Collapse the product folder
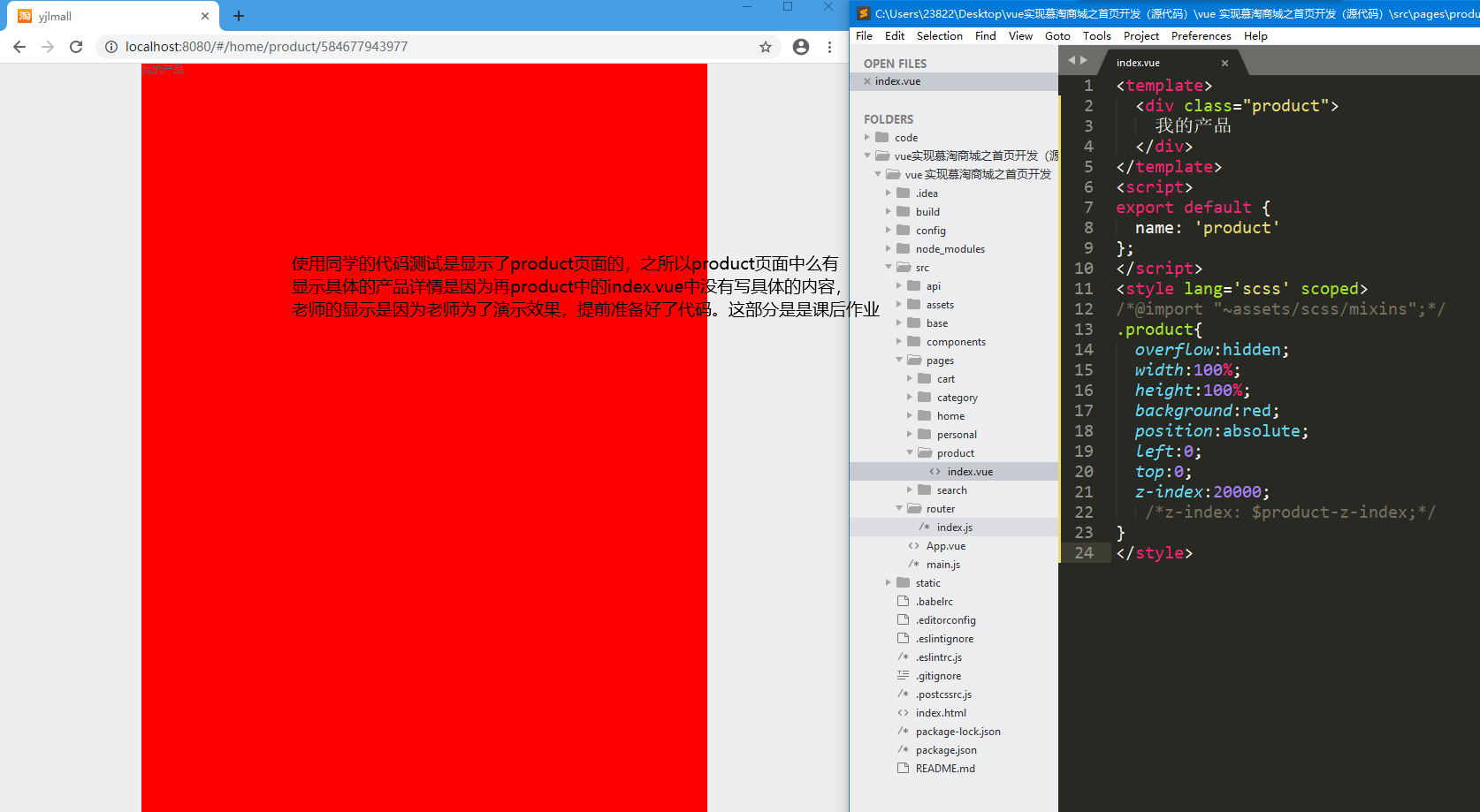The image size is (1480, 812). 910,452
